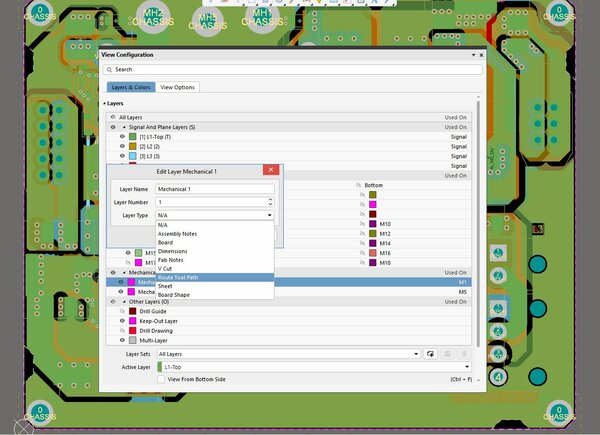Show the M14 layer
600x435 pixels.
point(362,243)
